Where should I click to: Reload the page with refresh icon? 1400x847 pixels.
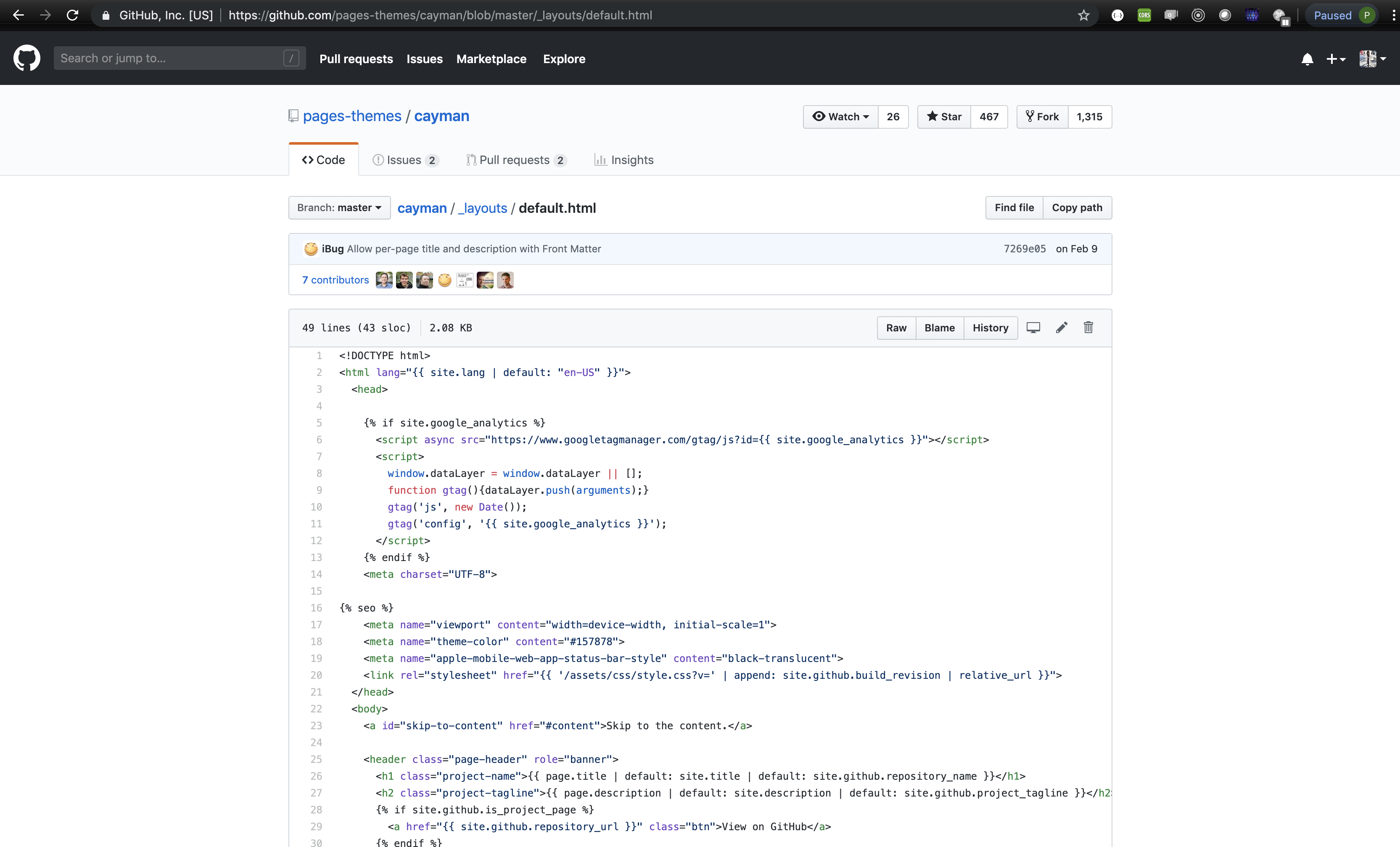click(72, 15)
